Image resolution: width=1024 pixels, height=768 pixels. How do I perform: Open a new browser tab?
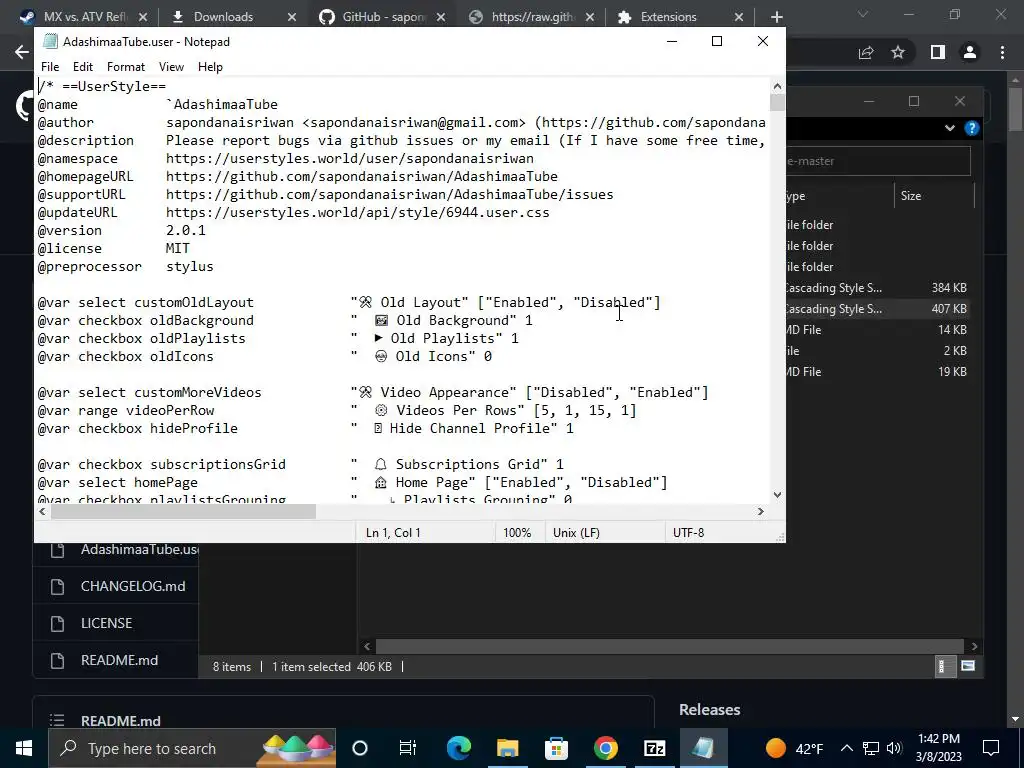[776, 17]
